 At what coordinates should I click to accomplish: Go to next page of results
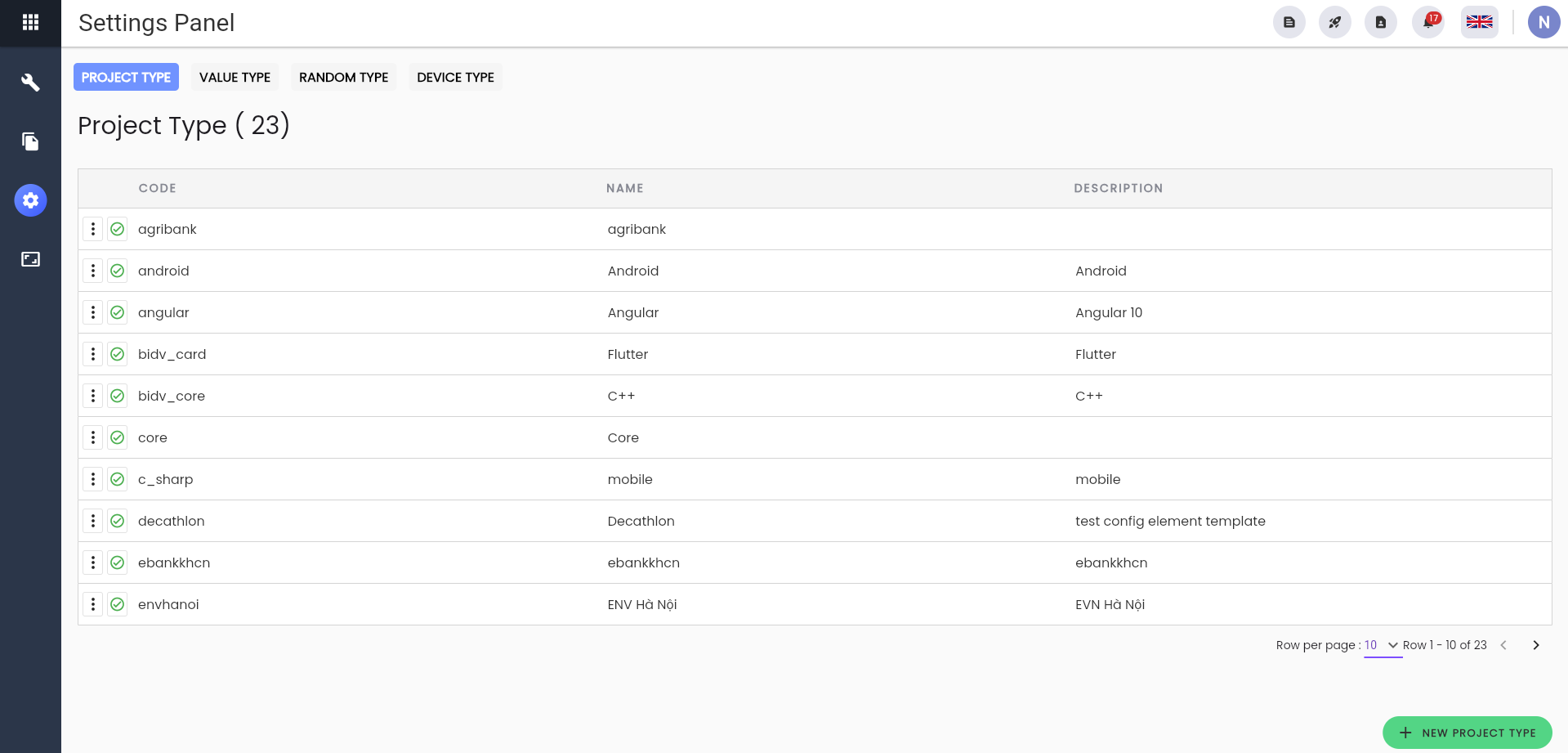[x=1536, y=645]
